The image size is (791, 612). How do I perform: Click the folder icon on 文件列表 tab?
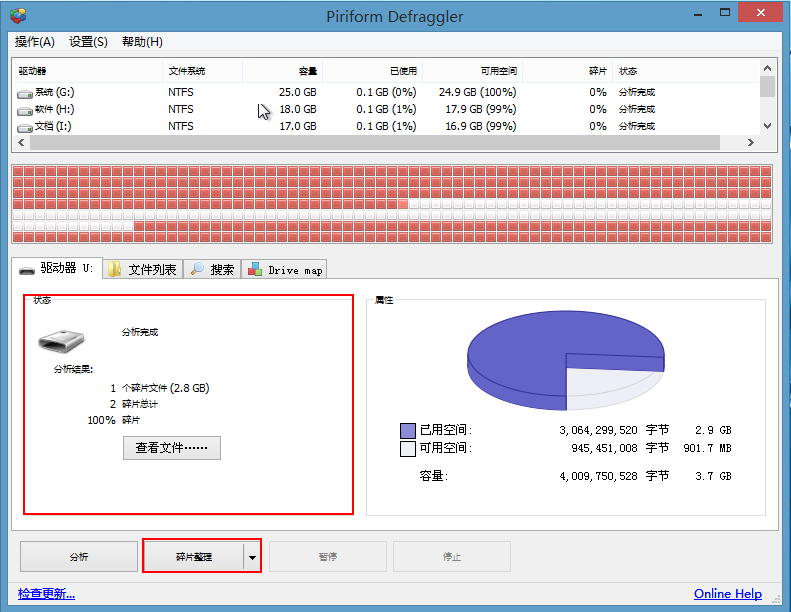pyautogui.click(x=115, y=269)
